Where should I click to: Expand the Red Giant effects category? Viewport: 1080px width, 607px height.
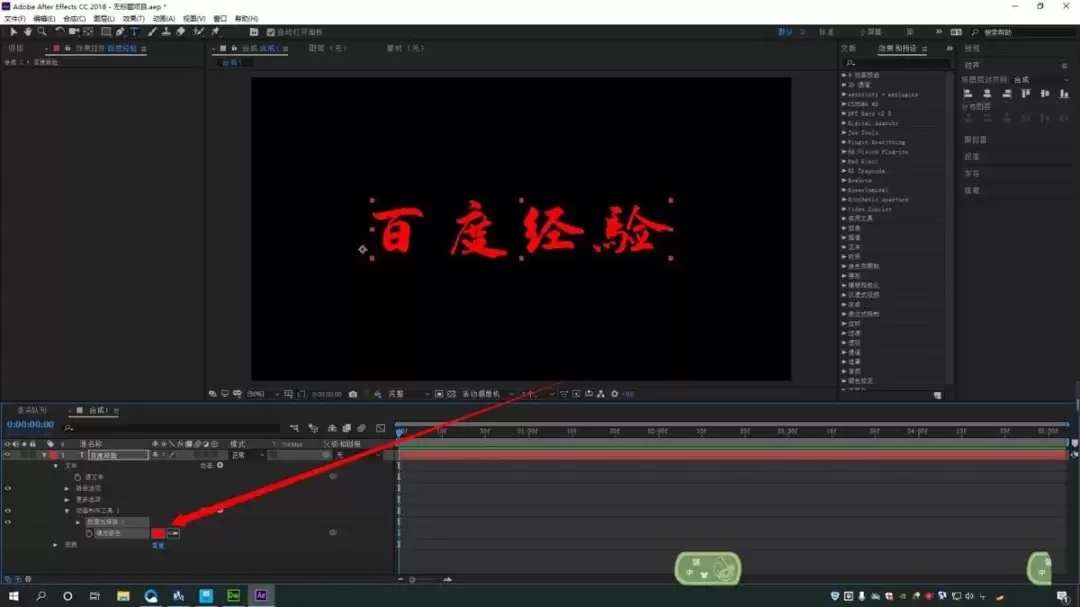(844, 161)
